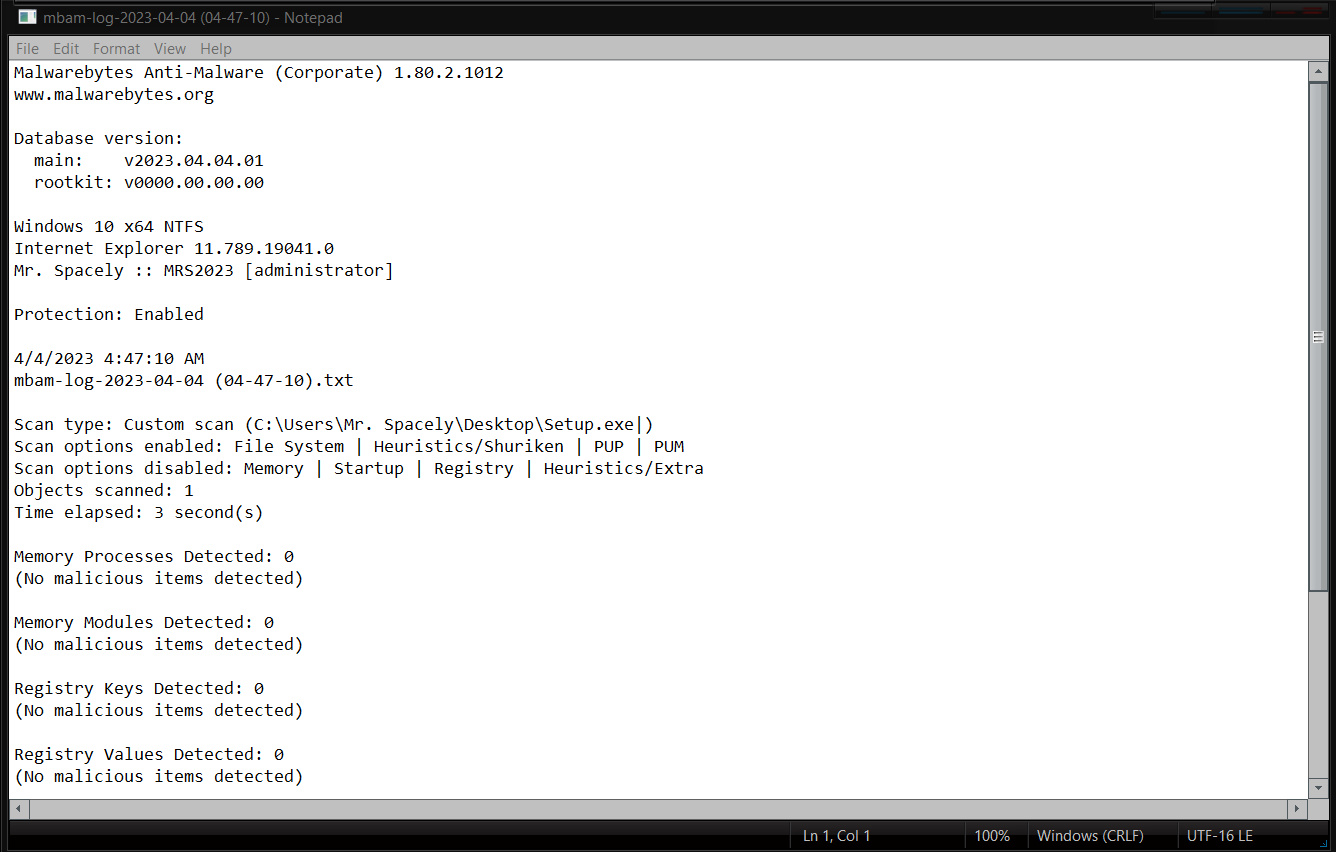Click the 'Scan options disabled' line
1336x852 pixels.
point(359,469)
